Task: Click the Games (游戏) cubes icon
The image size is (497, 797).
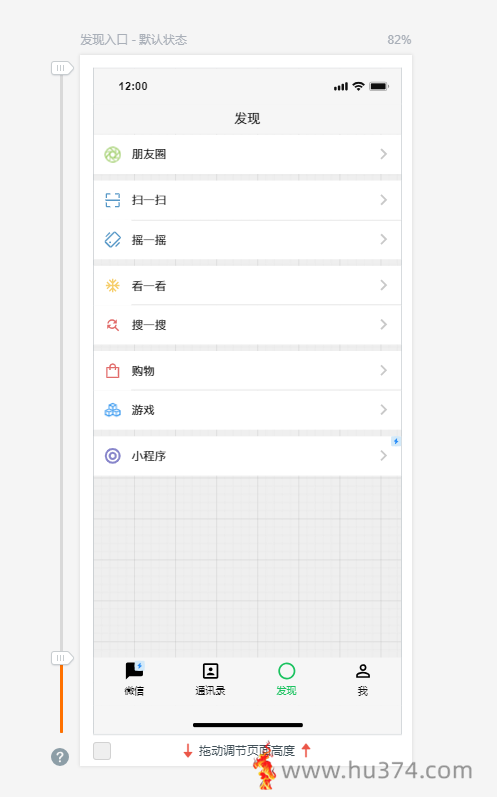Action: (112, 410)
